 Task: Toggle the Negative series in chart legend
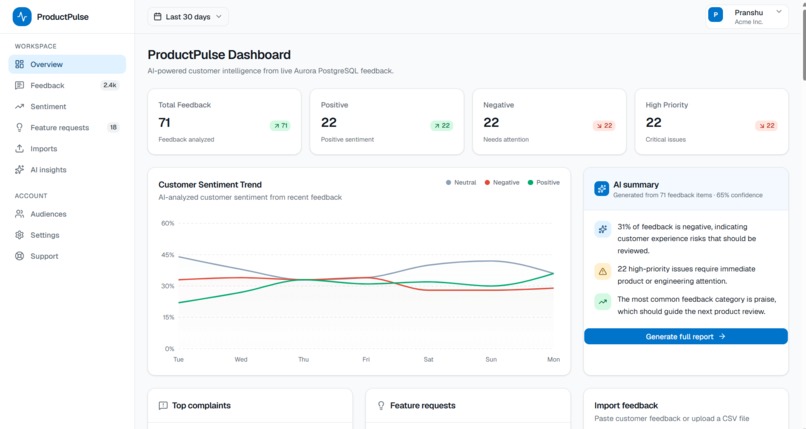[502, 182]
